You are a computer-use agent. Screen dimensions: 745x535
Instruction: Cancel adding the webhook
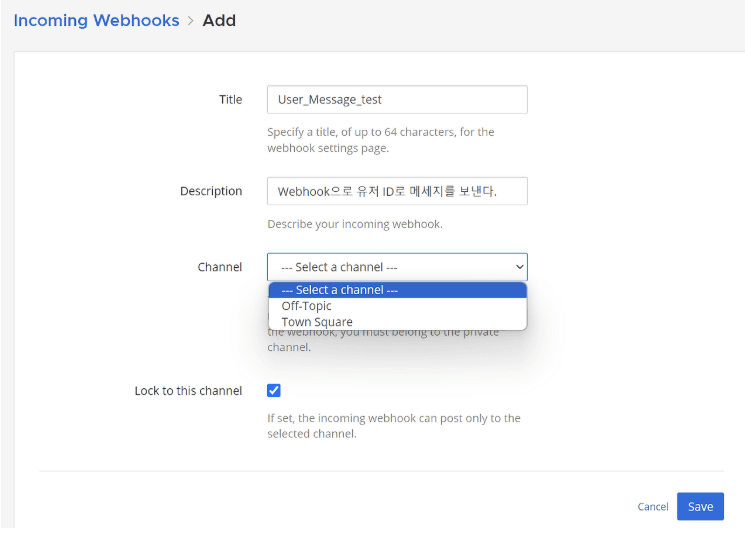click(653, 507)
